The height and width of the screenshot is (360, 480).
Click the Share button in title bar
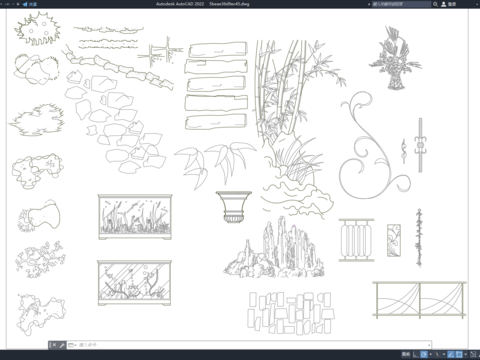tap(30, 4)
